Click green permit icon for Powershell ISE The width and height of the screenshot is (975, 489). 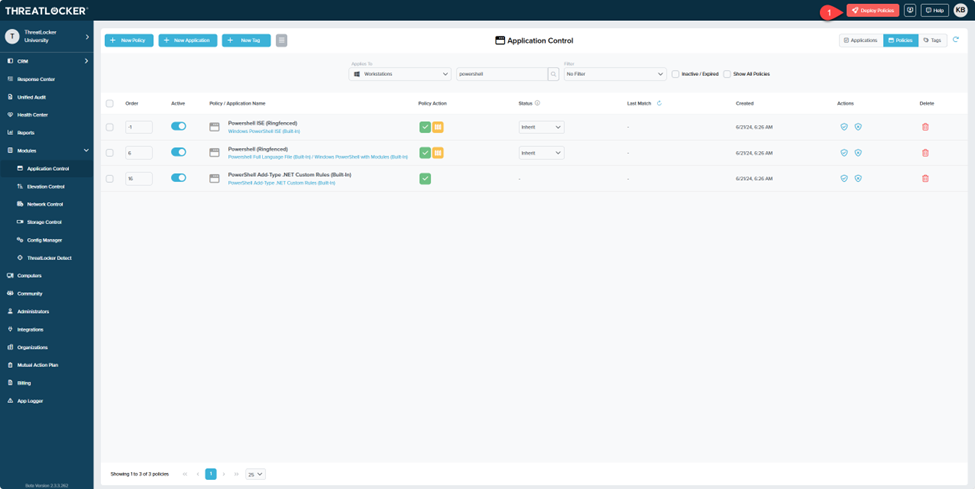point(425,127)
